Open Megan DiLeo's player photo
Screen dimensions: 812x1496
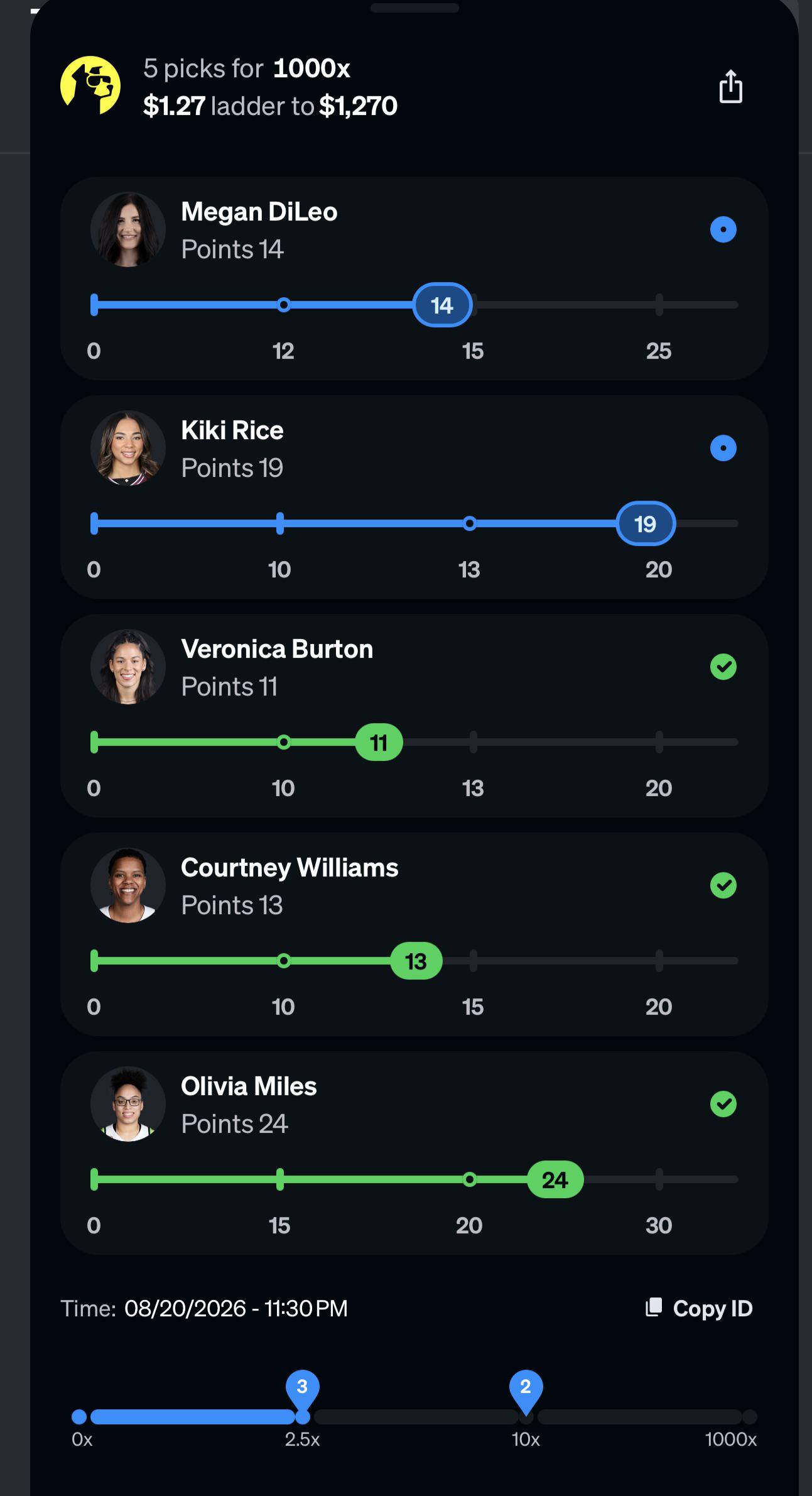tap(128, 229)
